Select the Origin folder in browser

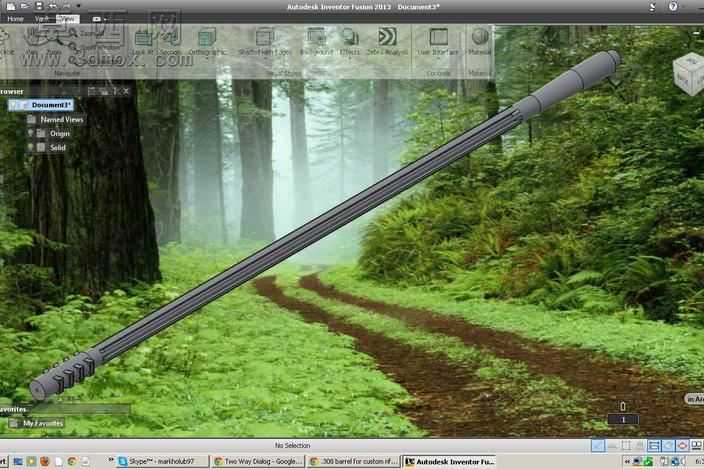tap(59, 134)
